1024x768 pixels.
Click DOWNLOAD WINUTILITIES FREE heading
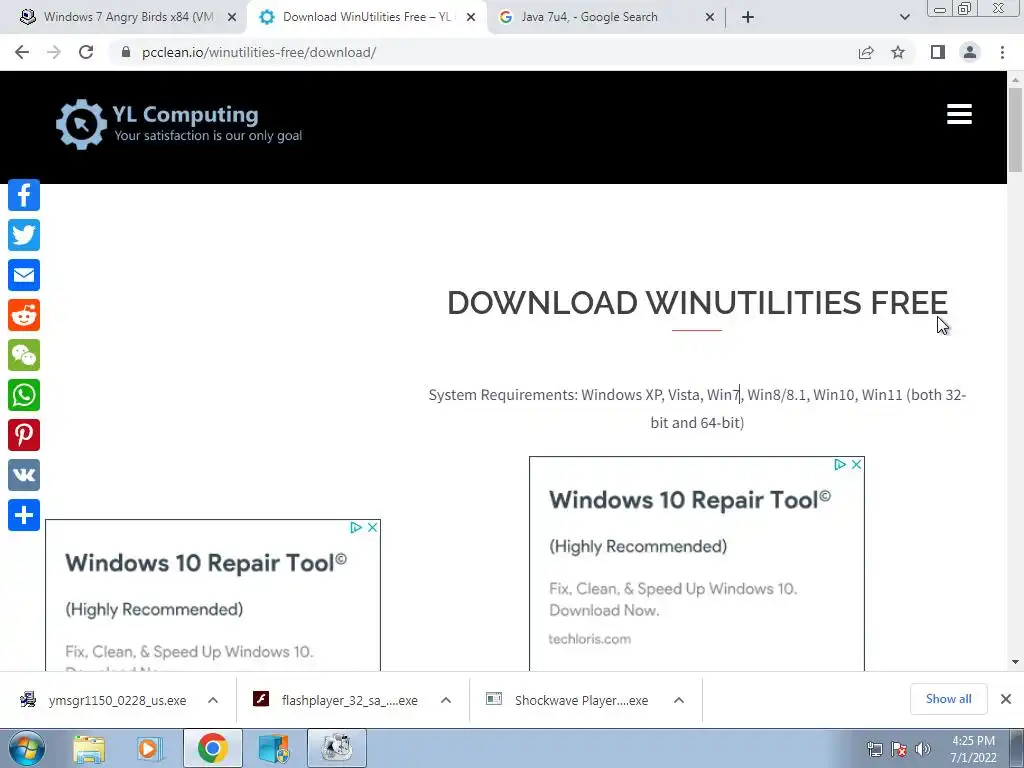697,302
